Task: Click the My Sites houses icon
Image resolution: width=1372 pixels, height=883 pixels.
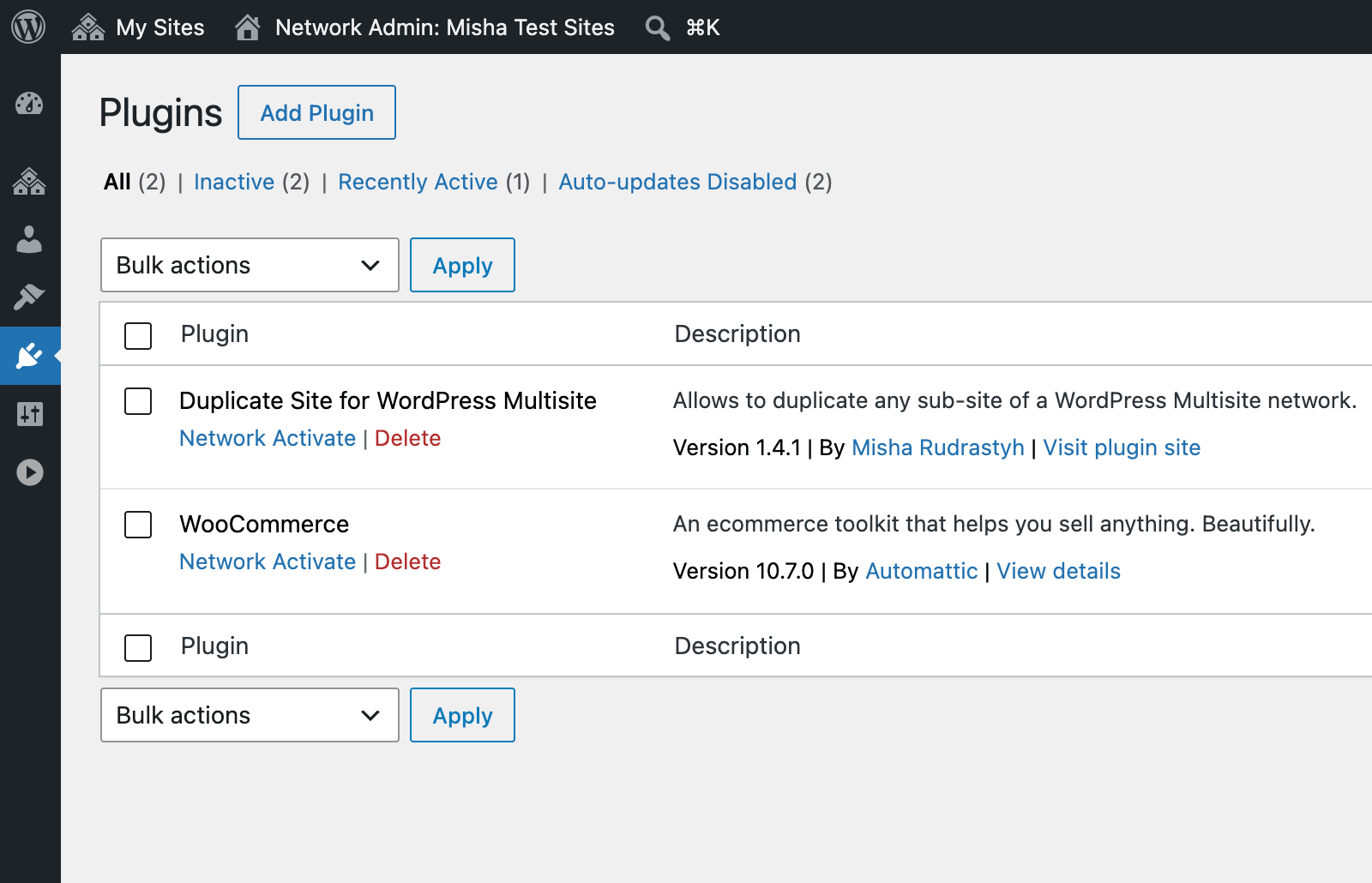Action: pyautogui.click(x=88, y=27)
